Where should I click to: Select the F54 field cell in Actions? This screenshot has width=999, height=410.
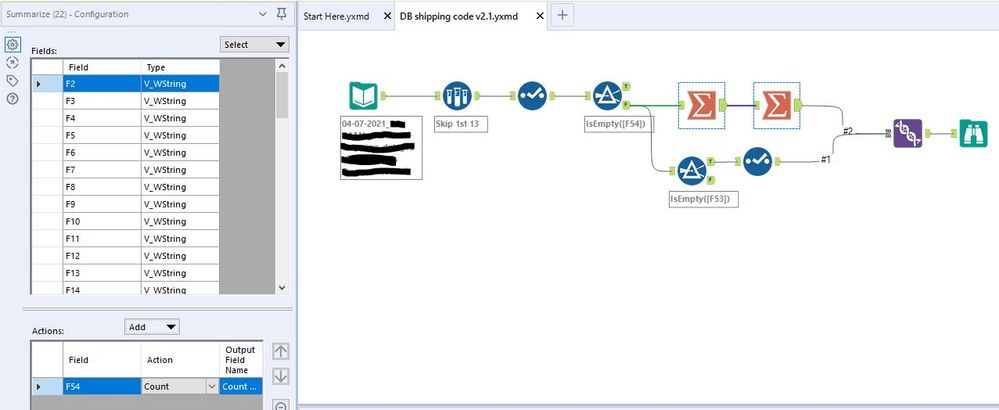click(x=102, y=386)
